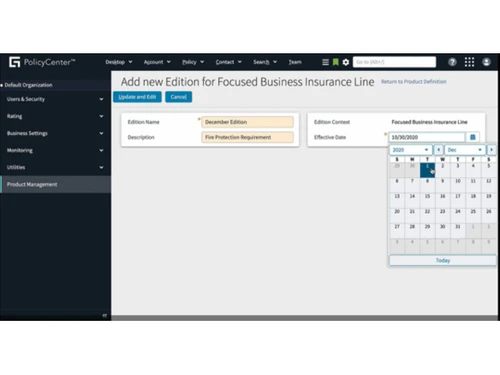Image resolution: width=500 pixels, height=375 pixels.
Task: Open the Policy menu
Action: coord(193,62)
